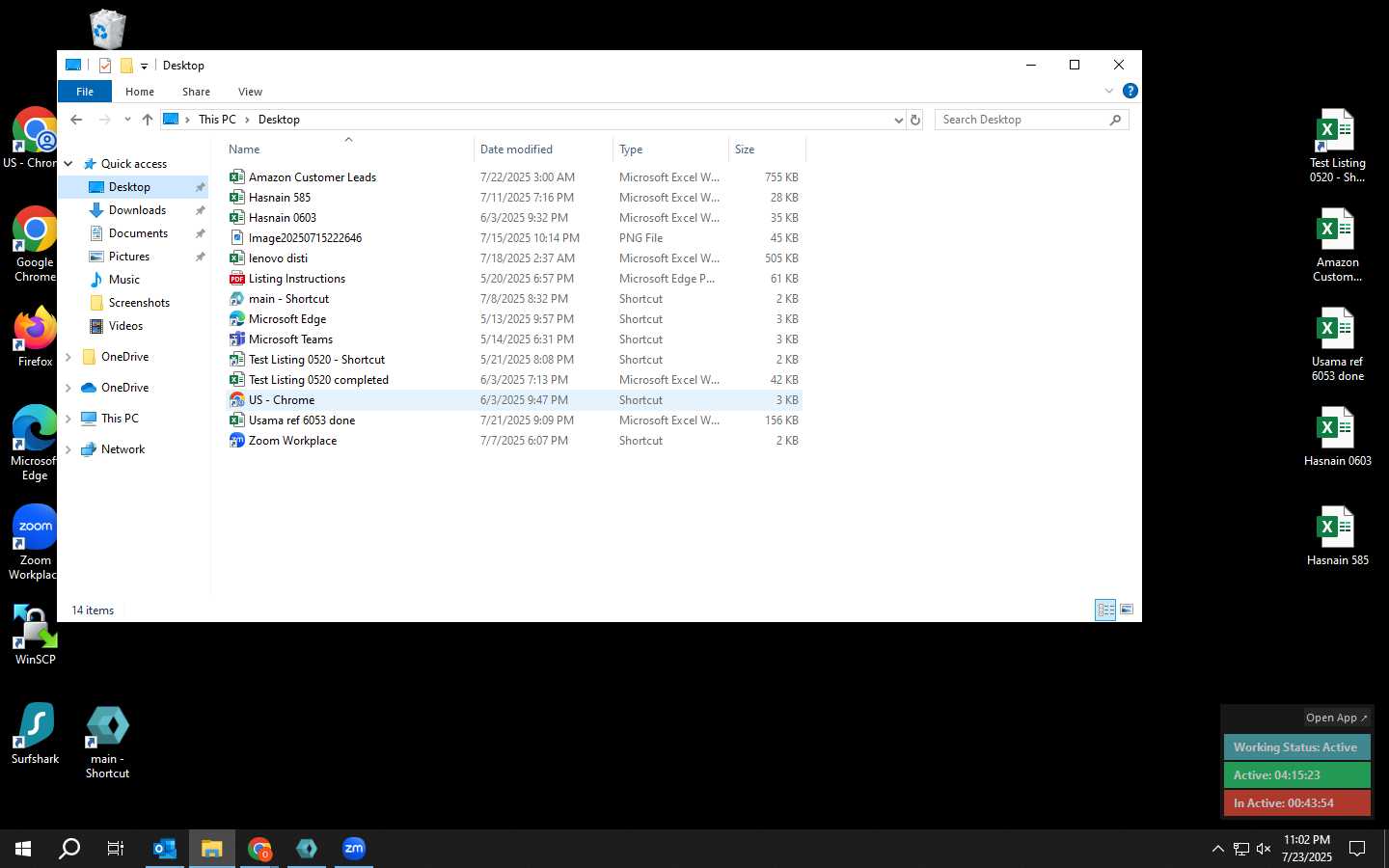The width and height of the screenshot is (1389, 868).
Task: Expand Network tree node
Action: (68, 449)
